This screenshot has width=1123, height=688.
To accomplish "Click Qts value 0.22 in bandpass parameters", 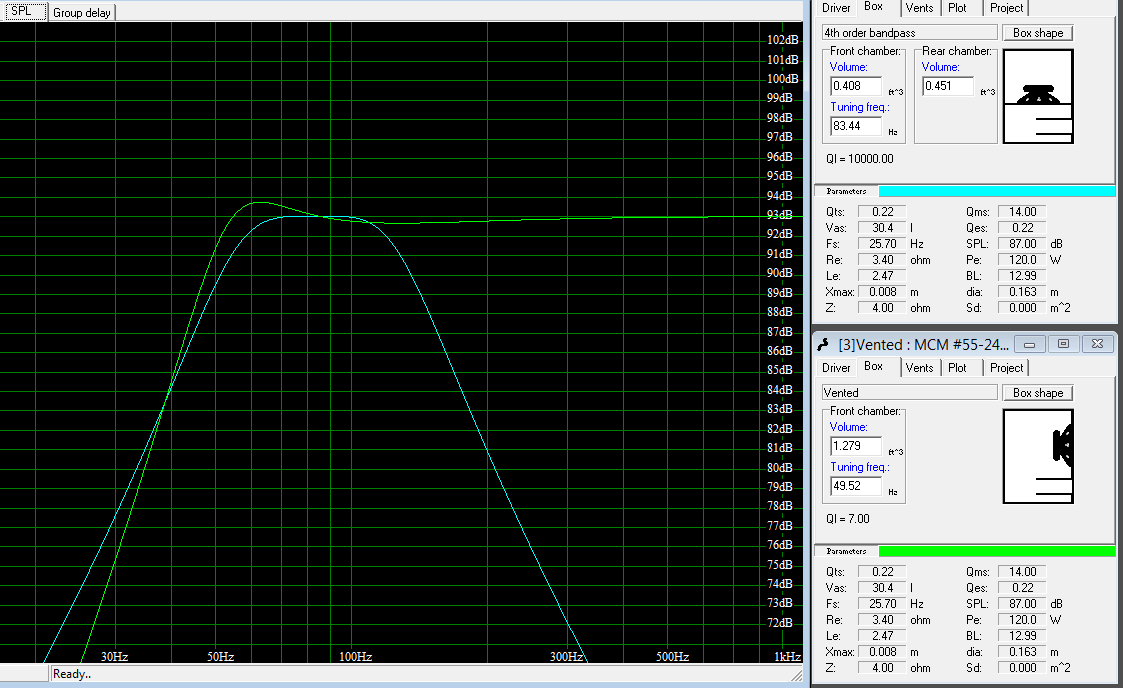I will [882, 212].
